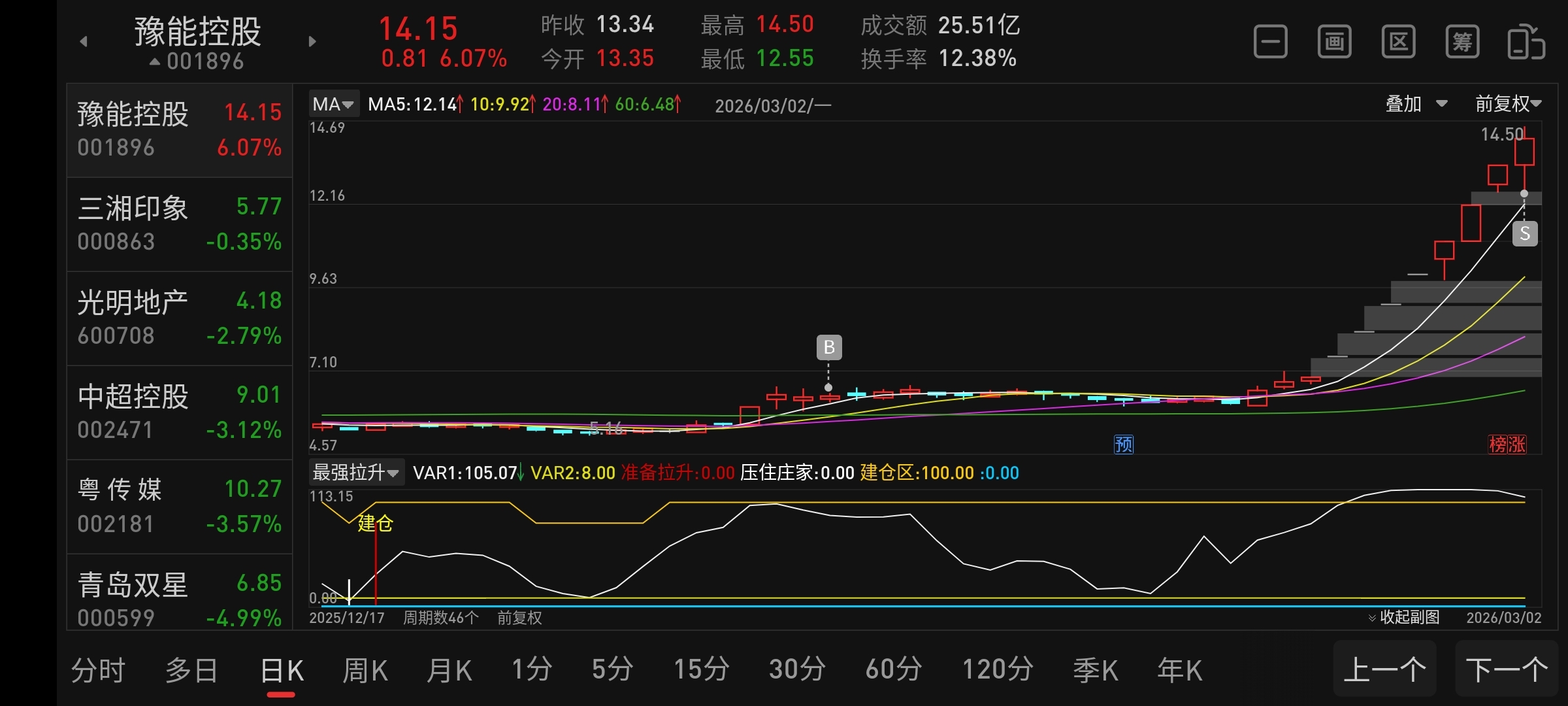Switch to 分时 tab
This screenshot has width=1568, height=706.
98,671
